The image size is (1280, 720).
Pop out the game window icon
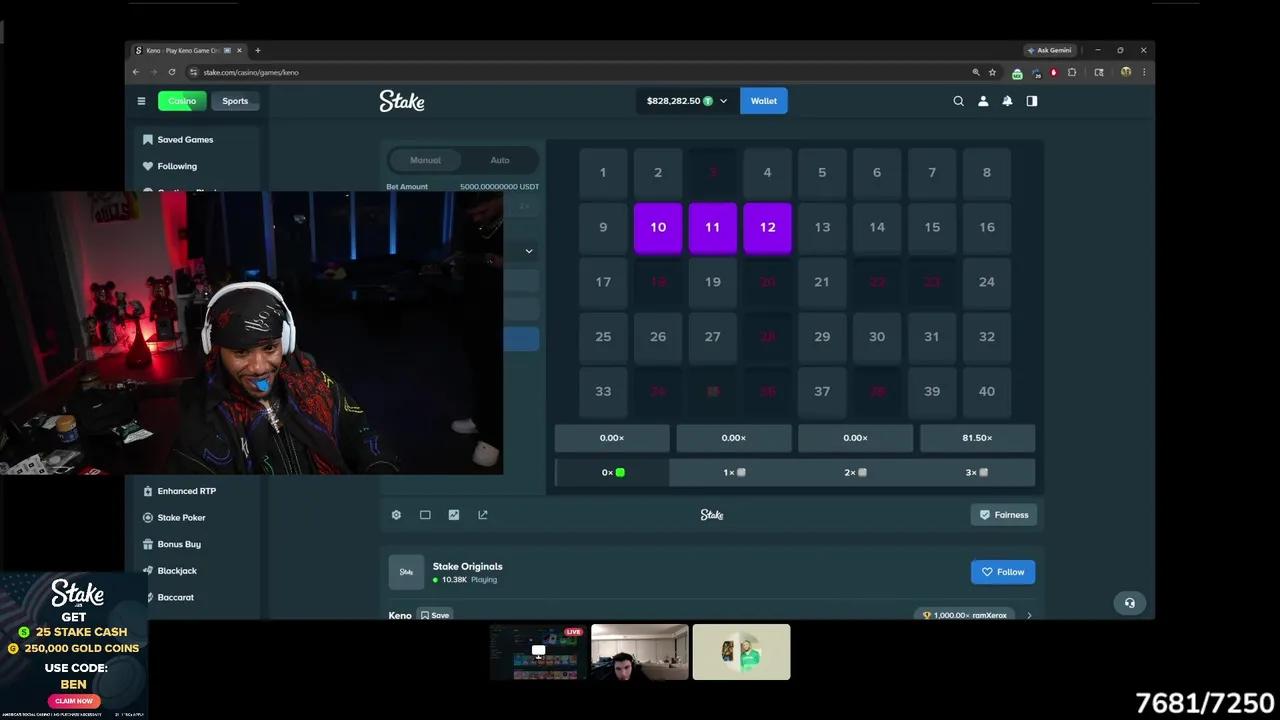[483, 515]
